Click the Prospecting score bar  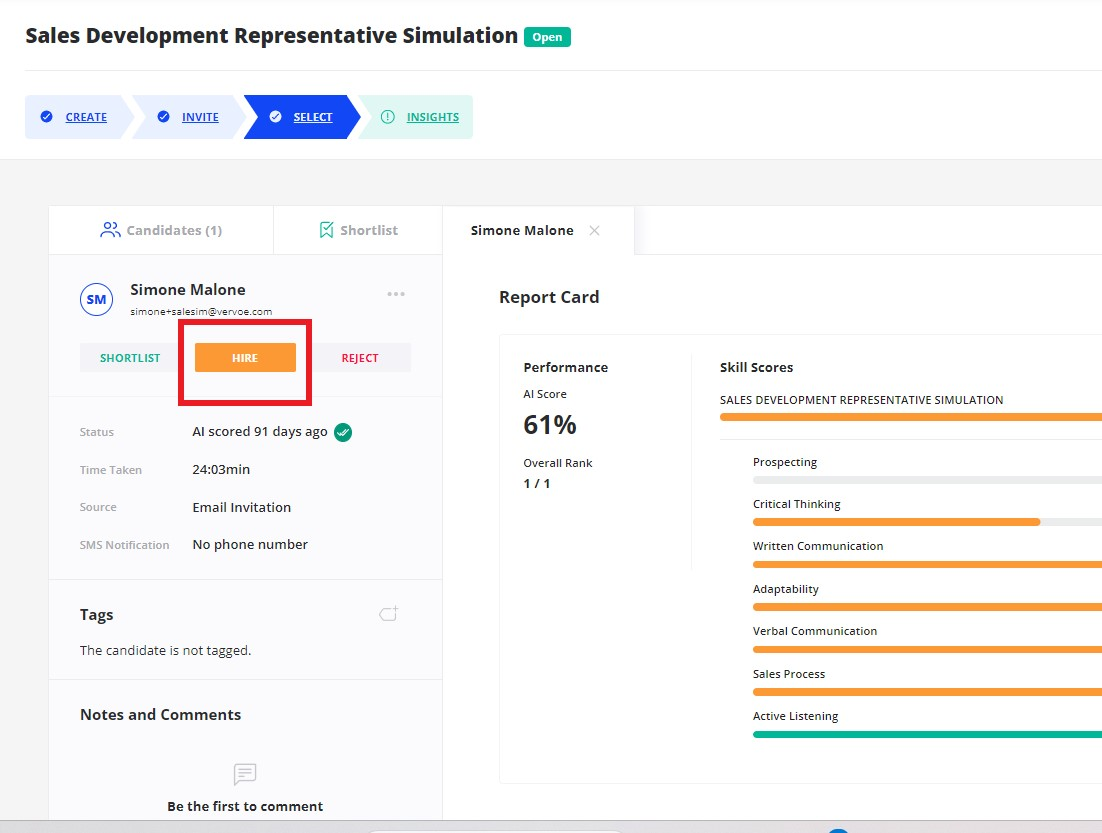927,480
